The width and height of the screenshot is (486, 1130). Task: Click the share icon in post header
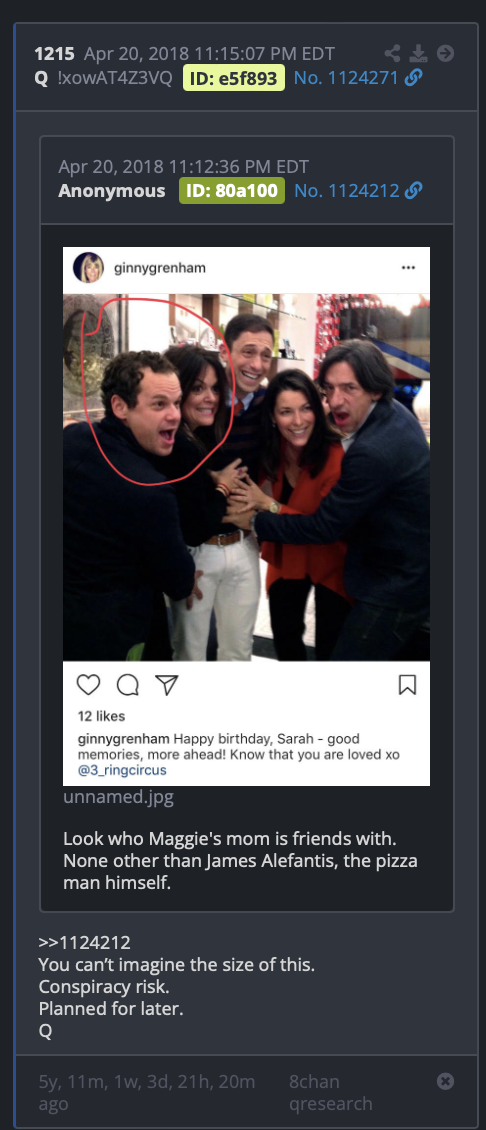pos(392,53)
